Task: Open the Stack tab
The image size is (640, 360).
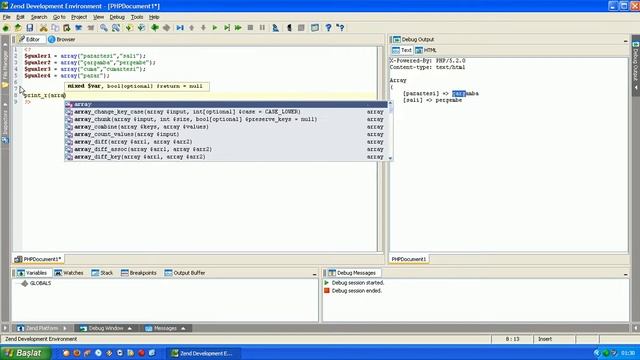Action: point(102,273)
